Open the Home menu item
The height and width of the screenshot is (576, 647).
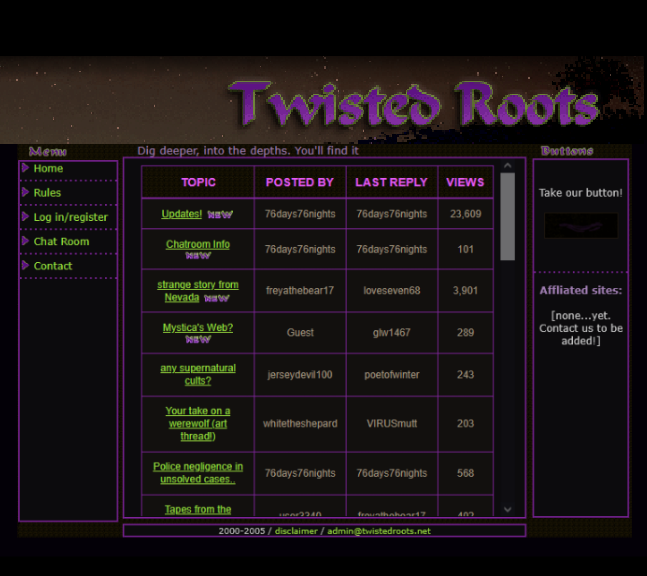coord(48,169)
